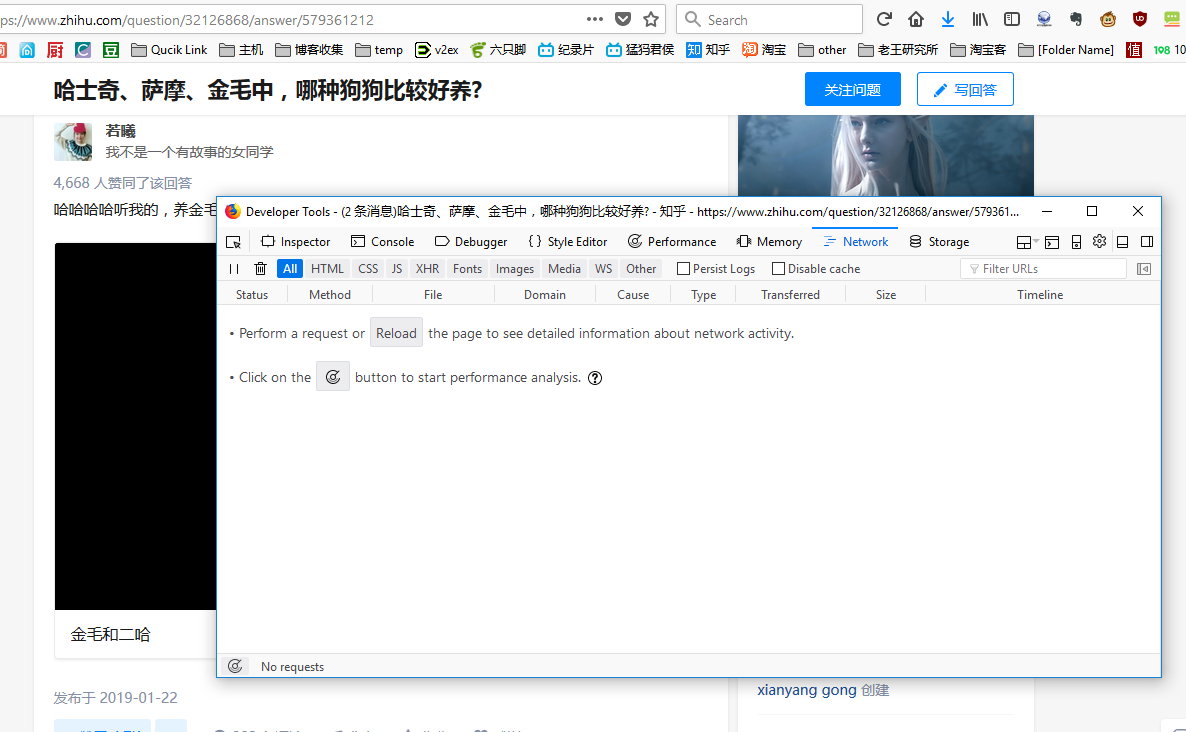
Task: Enable the Disable cache checkbox
Action: click(778, 268)
